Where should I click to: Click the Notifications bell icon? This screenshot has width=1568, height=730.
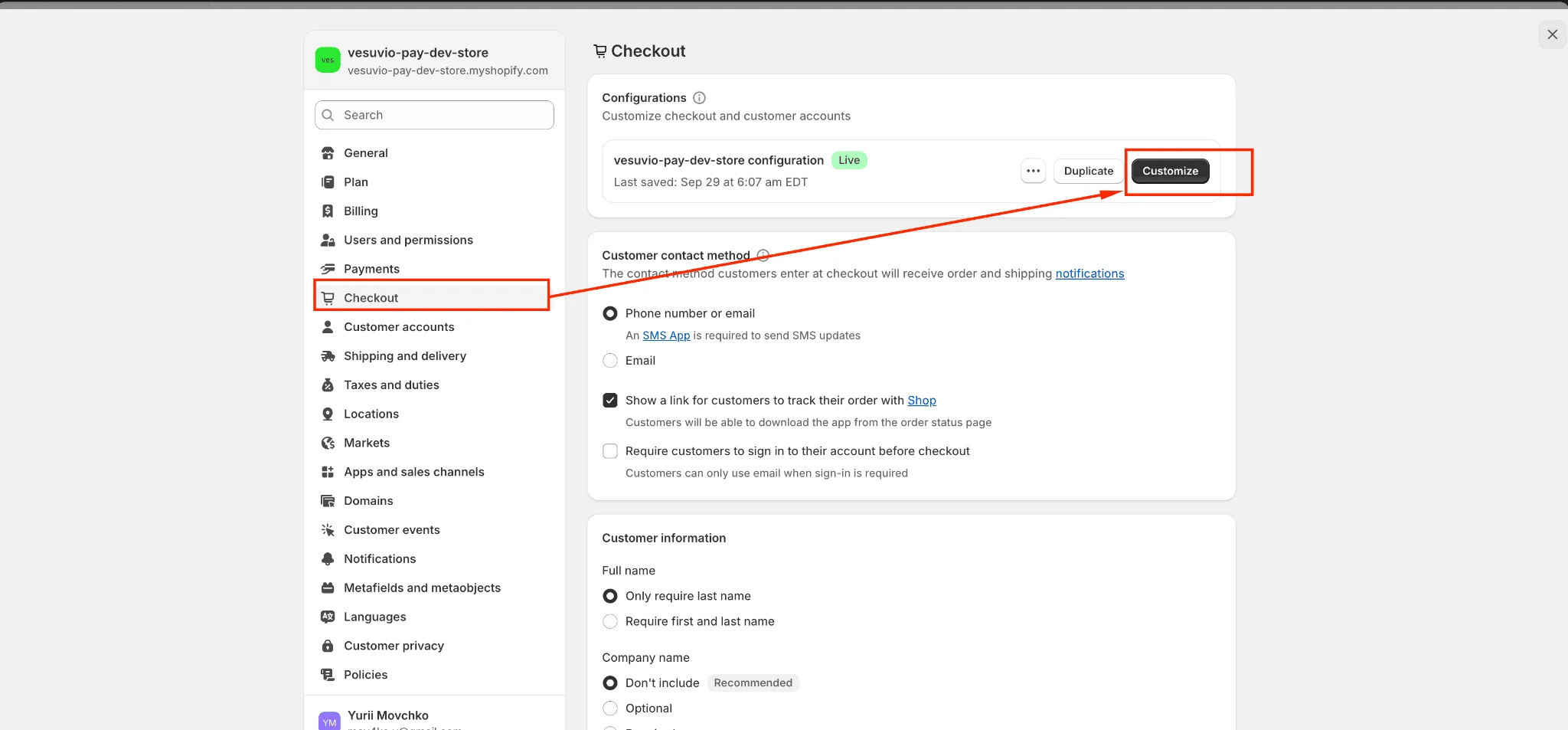click(x=328, y=559)
